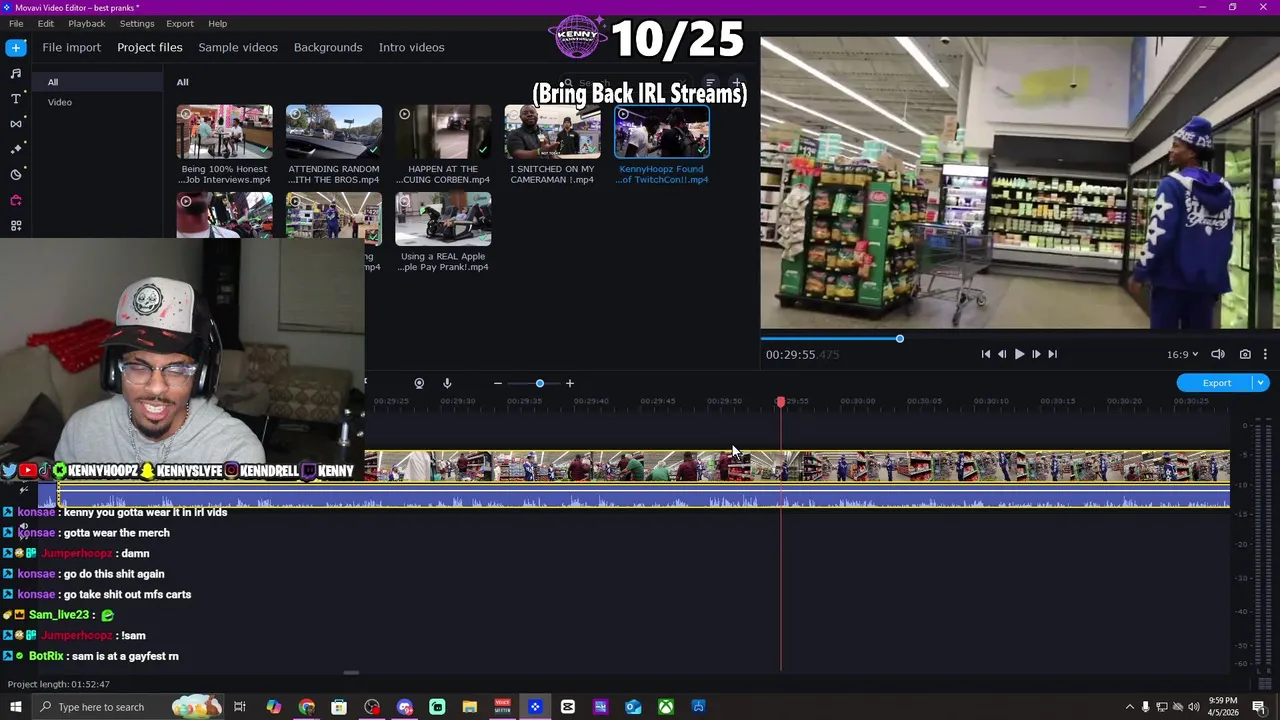Switch to the Sample videos tab
Image resolution: width=1280 pixels, height=720 pixels.
tap(238, 47)
